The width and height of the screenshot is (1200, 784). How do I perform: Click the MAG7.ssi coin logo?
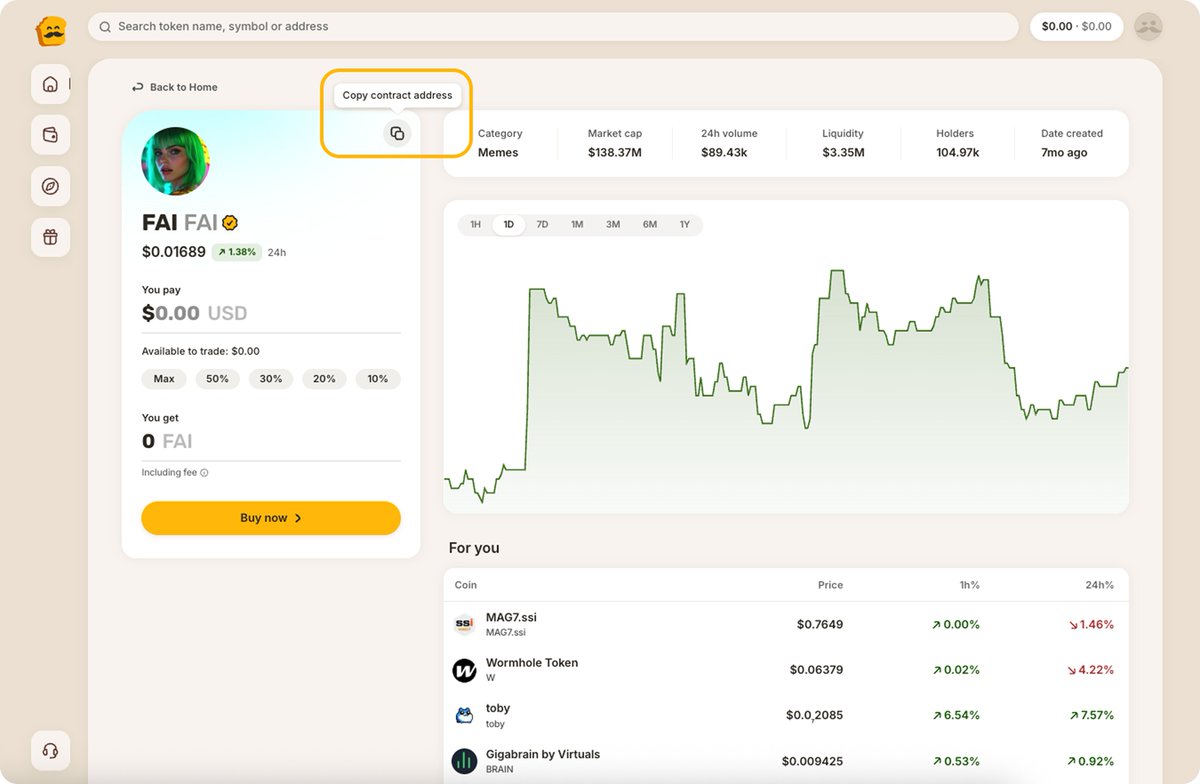(464, 624)
